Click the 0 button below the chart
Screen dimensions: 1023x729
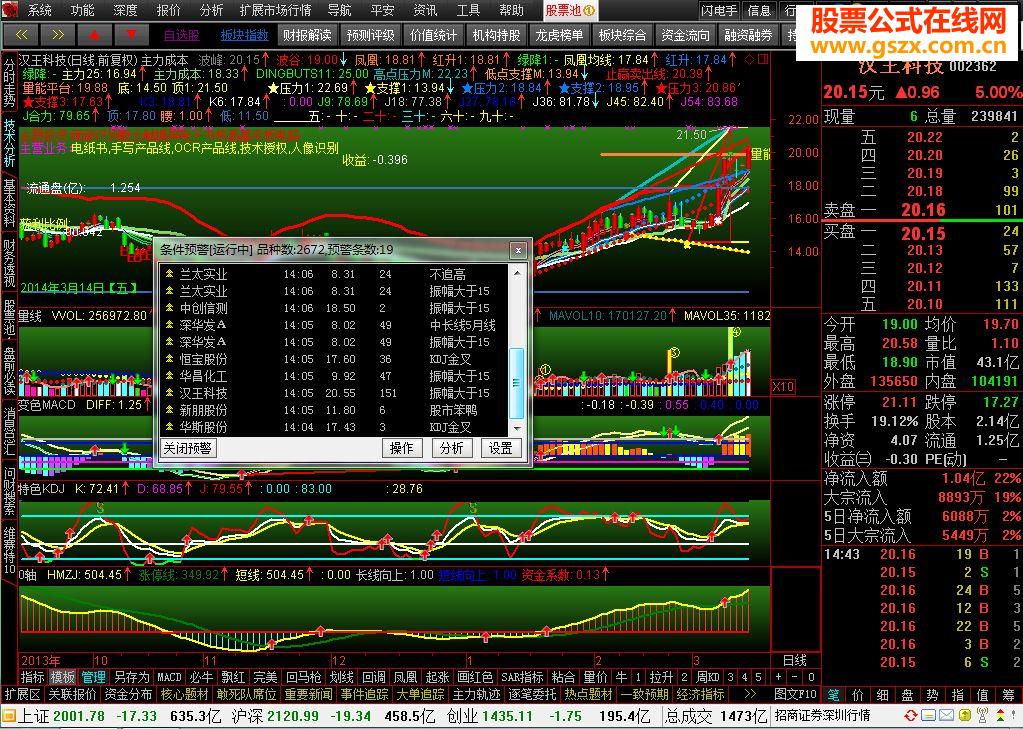pos(811,677)
